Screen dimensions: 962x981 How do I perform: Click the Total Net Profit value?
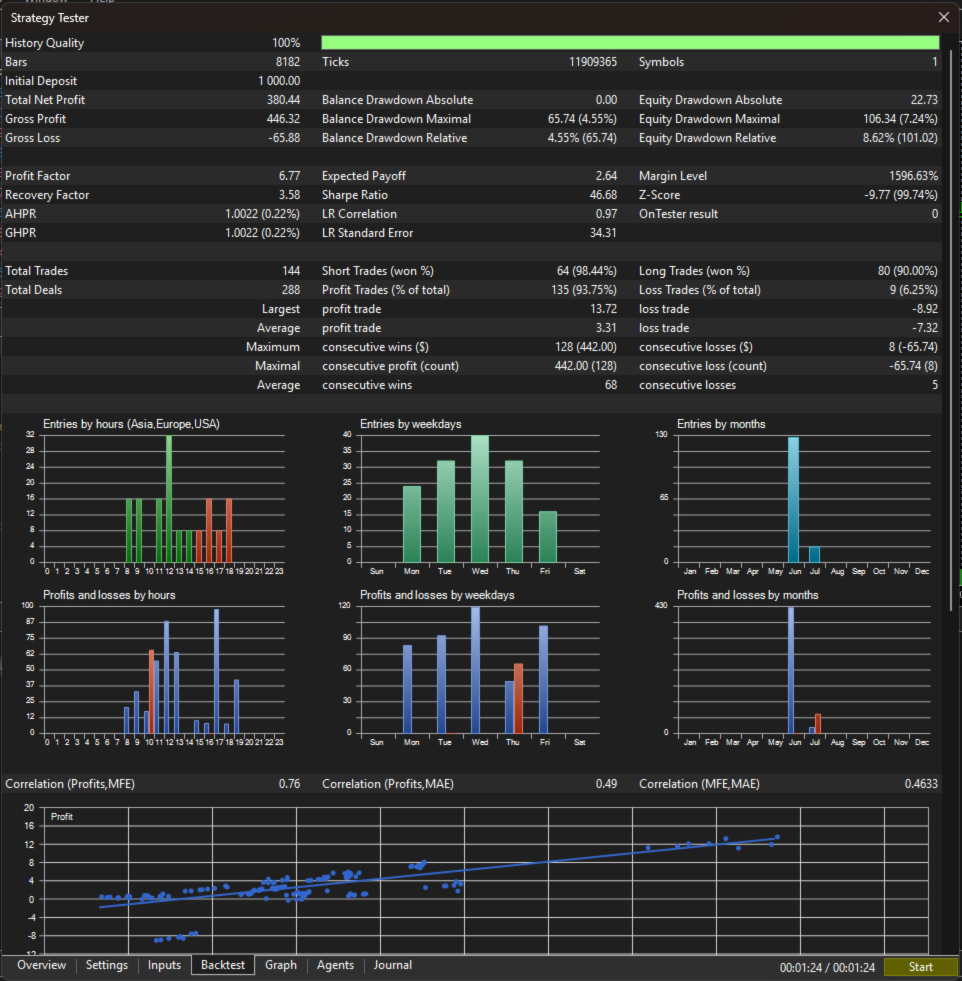tap(283, 99)
